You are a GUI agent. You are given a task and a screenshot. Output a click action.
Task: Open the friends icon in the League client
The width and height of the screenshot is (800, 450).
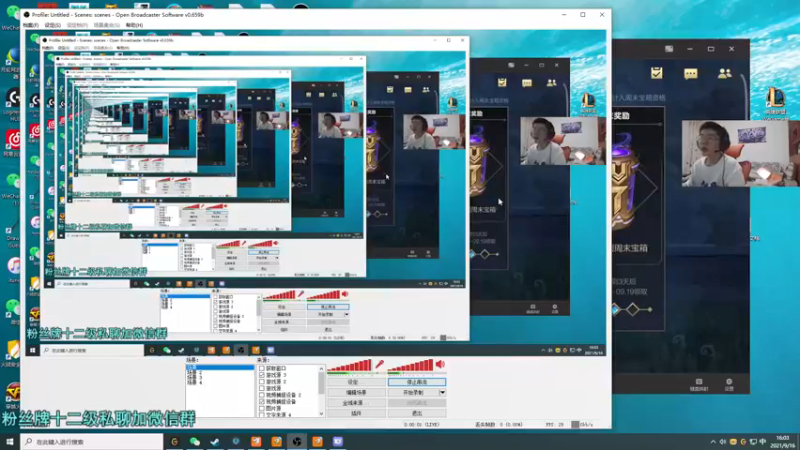coord(724,73)
